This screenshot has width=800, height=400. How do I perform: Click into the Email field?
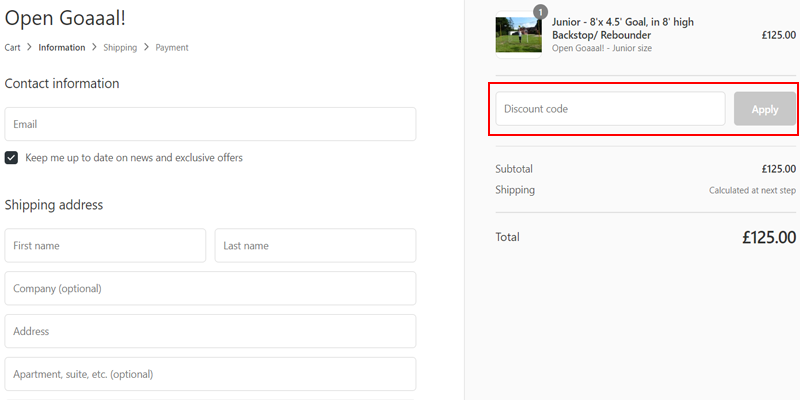click(210, 124)
